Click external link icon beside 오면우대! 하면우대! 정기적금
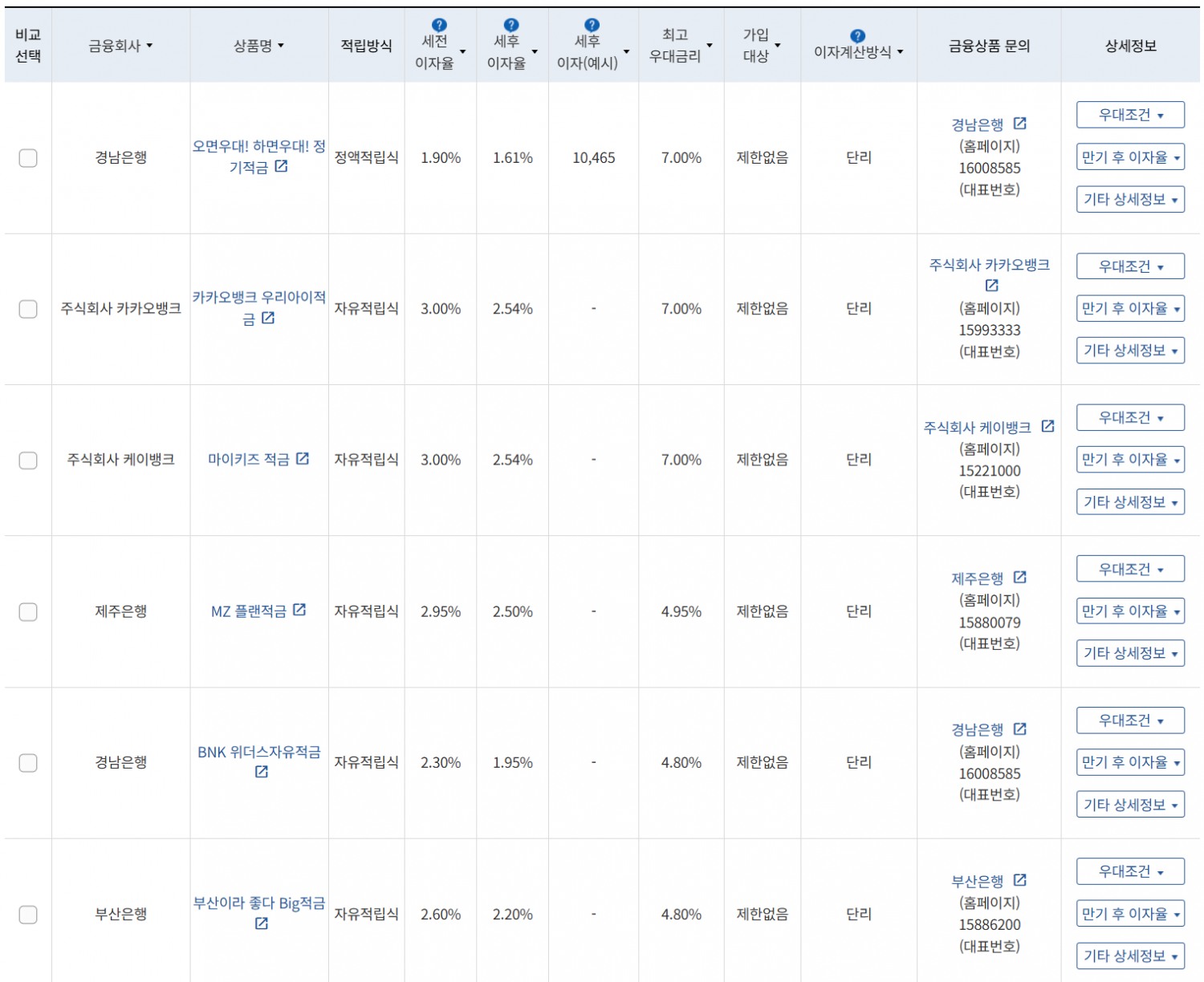Viewport: 1204px width, 982px height. coord(281,166)
